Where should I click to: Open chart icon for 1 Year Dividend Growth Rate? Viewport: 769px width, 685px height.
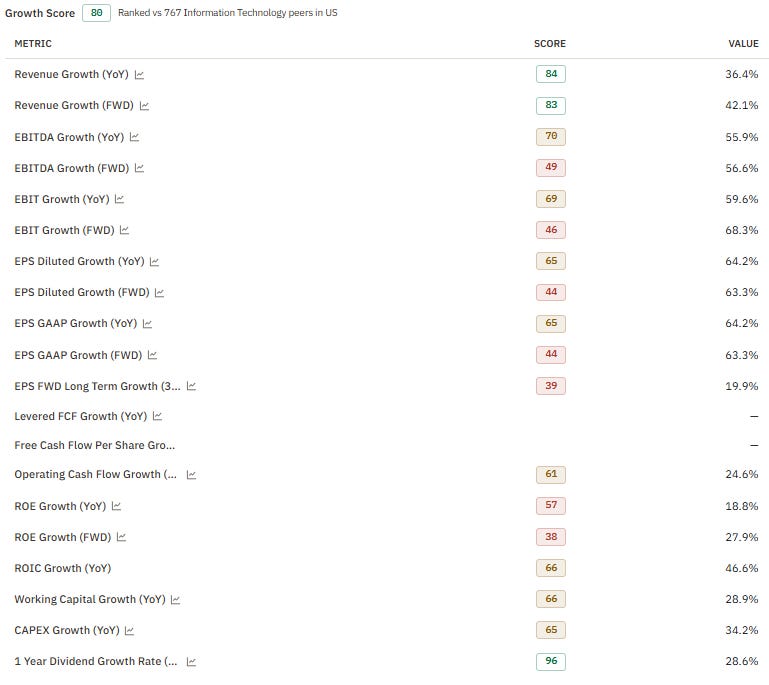tap(191, 662)
